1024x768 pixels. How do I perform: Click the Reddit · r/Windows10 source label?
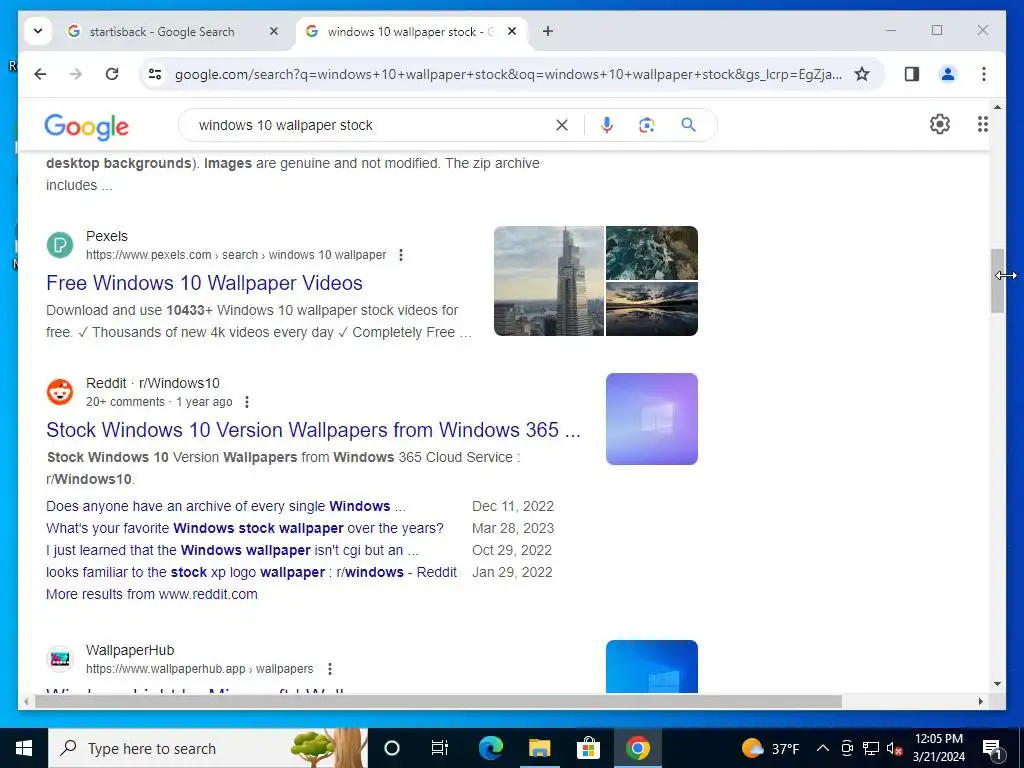153,383
